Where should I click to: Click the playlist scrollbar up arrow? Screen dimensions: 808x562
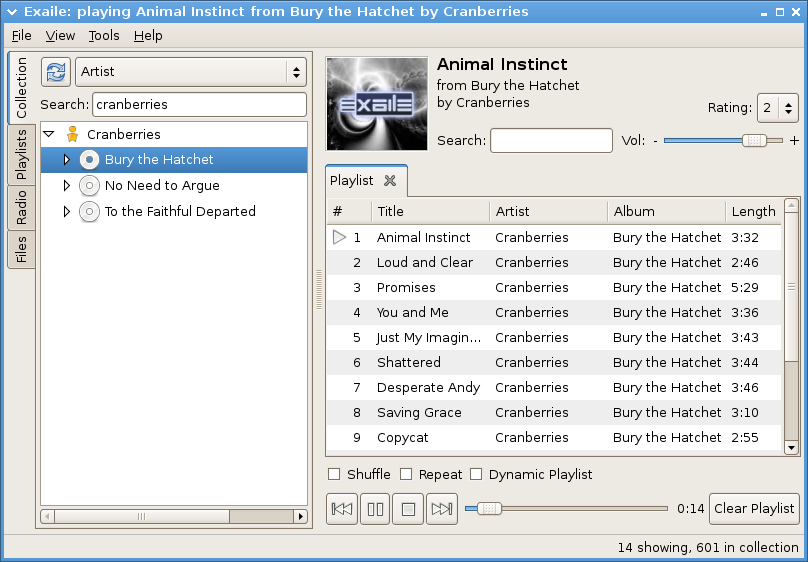click(791, 206)
